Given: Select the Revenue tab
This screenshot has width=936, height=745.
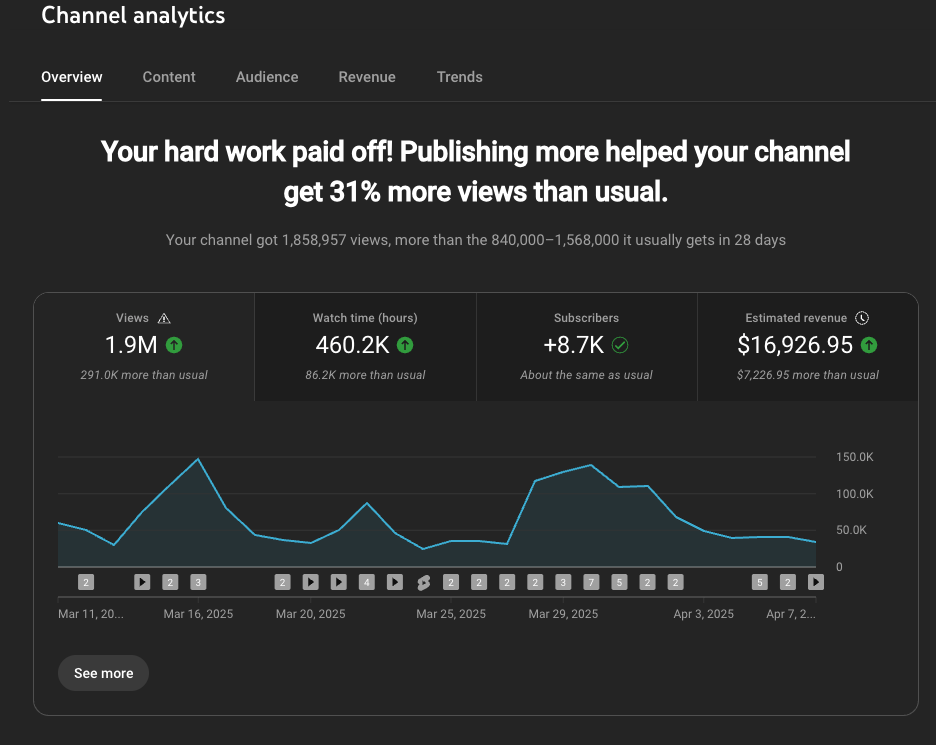Looking at the screenshot, I should click(366, 77).
